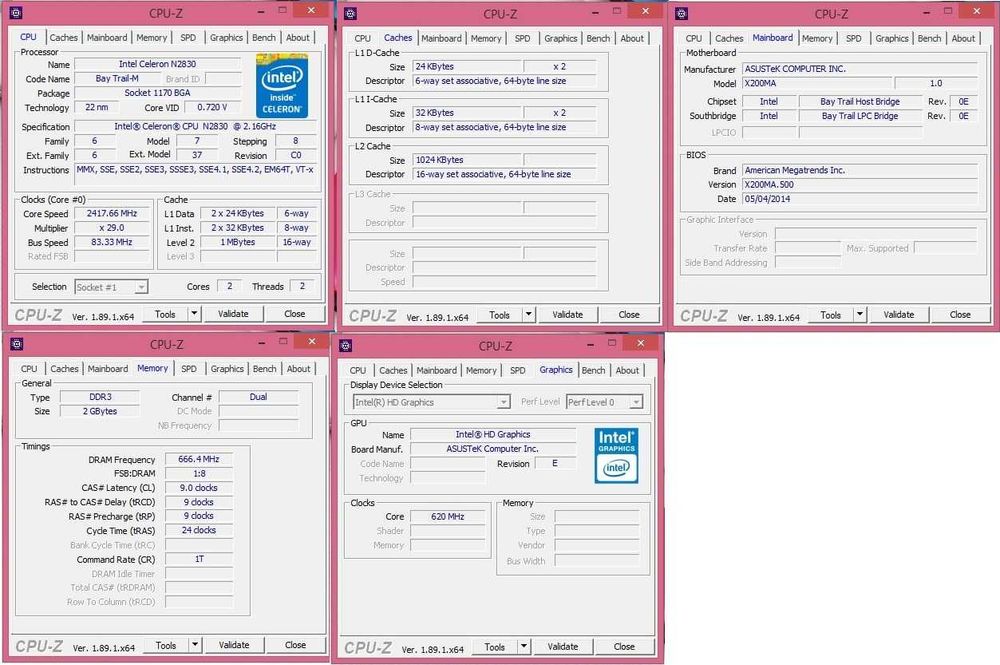Click the Command Rate 1T value
This screenshot has width=1000, height=665.
pyautogui.click(x=199, y=559)
